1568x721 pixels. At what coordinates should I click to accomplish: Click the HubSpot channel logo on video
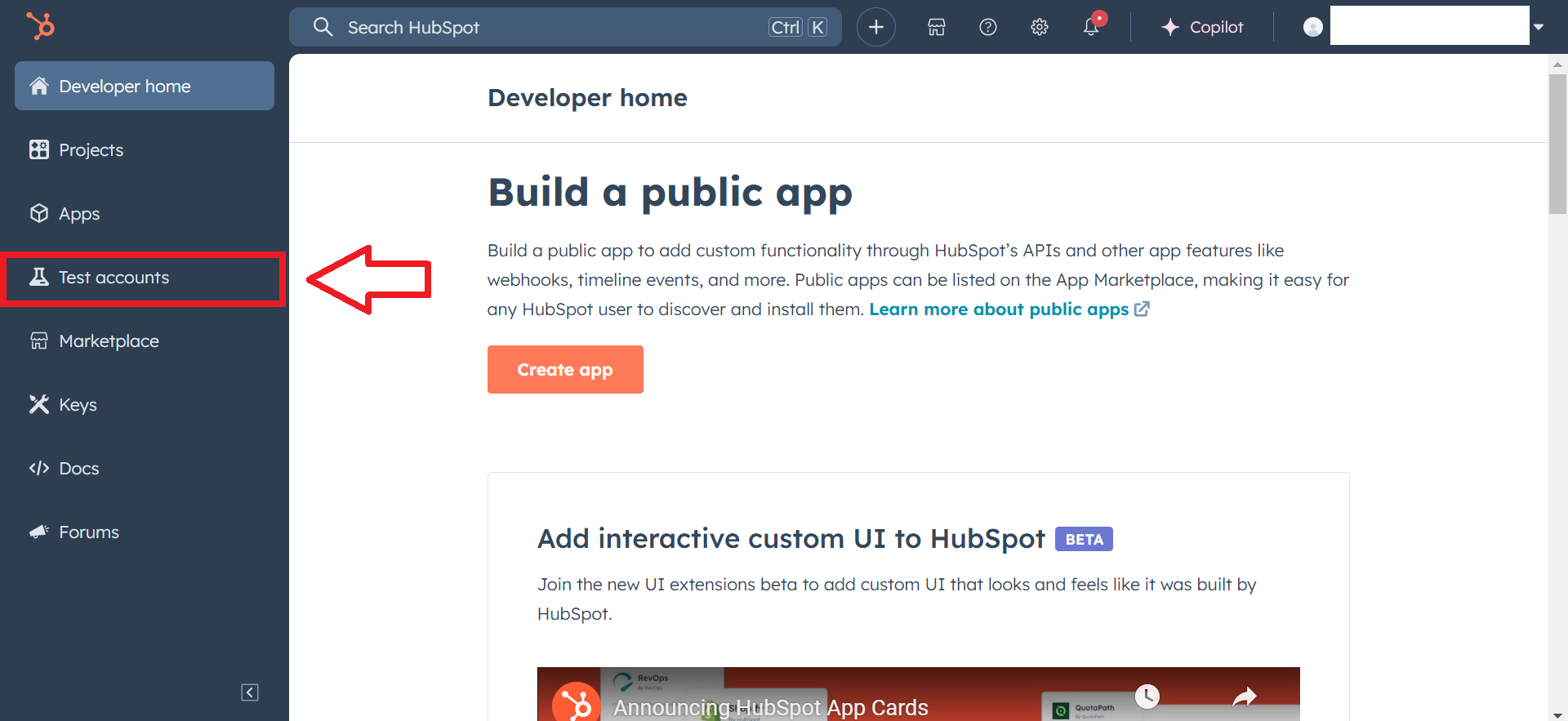pos(576,704)
